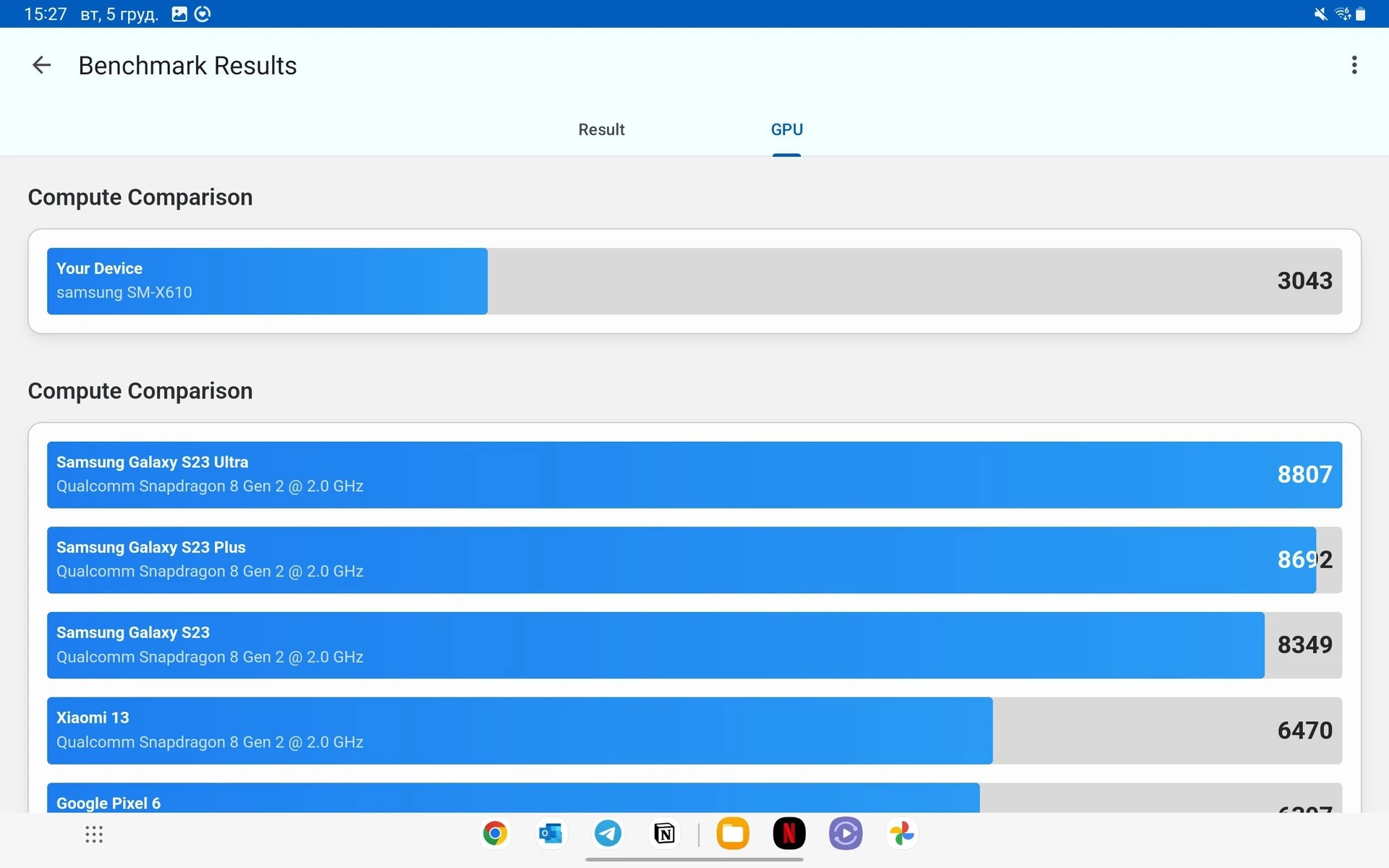This screenshot has width=1389, height=868.
Task: Tap the 8349 score value
Action: (x=1304, y=644)
